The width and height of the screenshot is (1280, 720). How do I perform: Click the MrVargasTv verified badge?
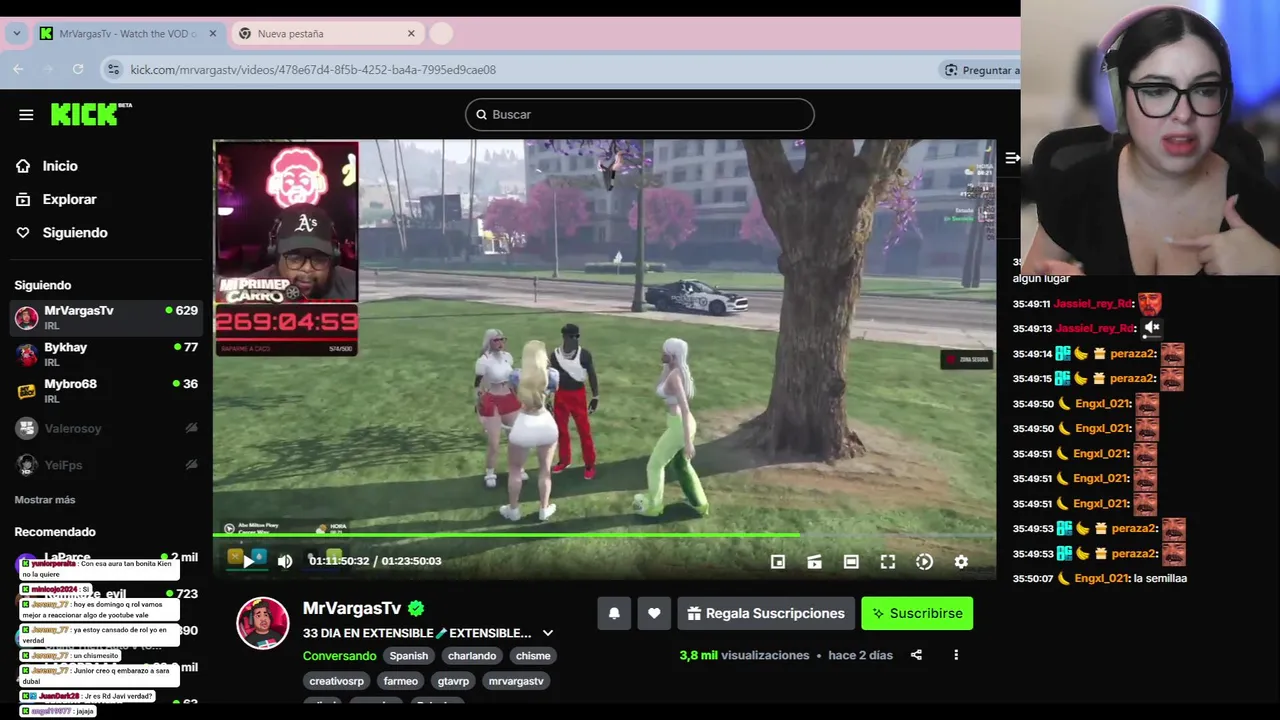click(416, 608)
